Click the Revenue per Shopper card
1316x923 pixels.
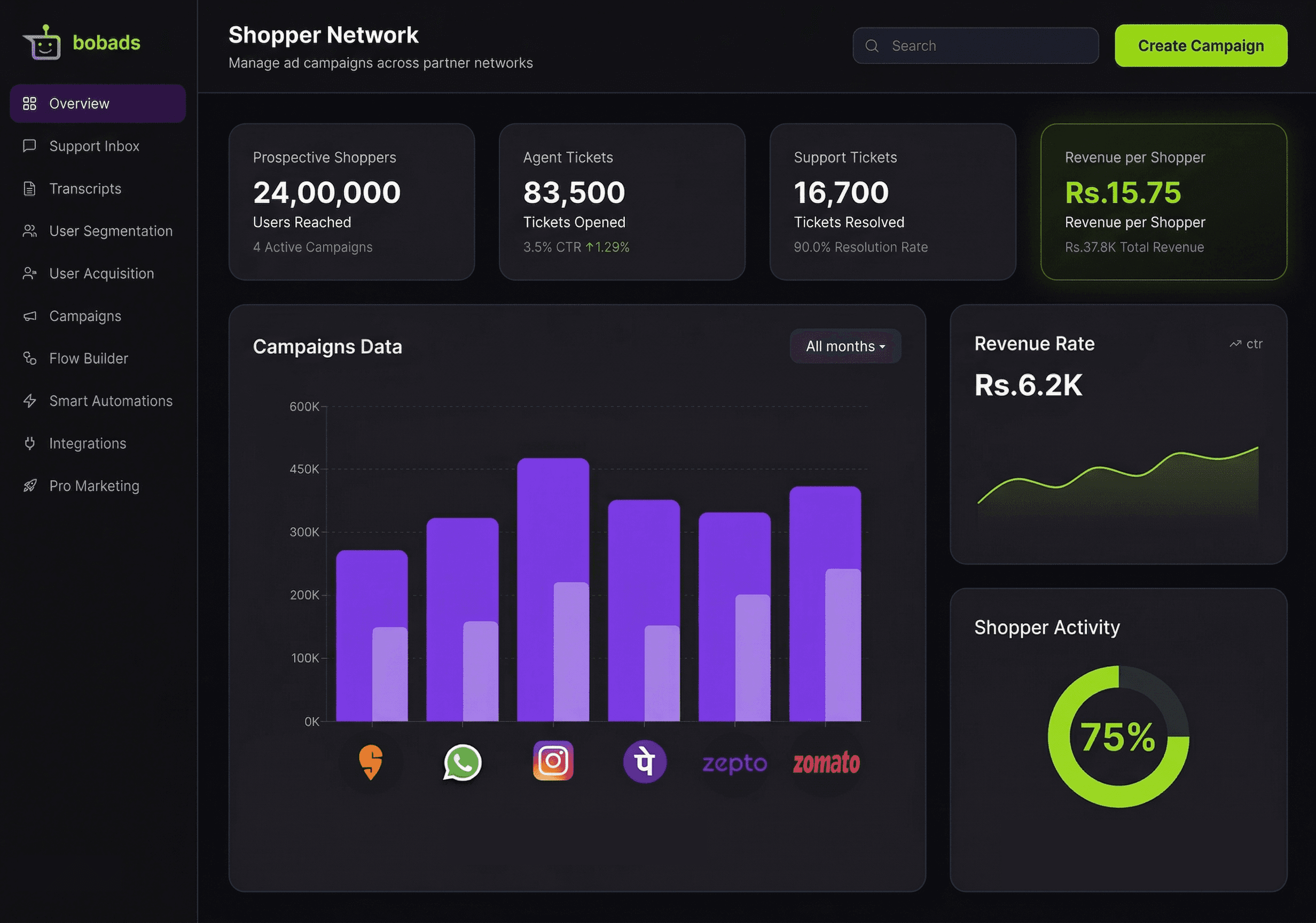tap(1164, 202)
